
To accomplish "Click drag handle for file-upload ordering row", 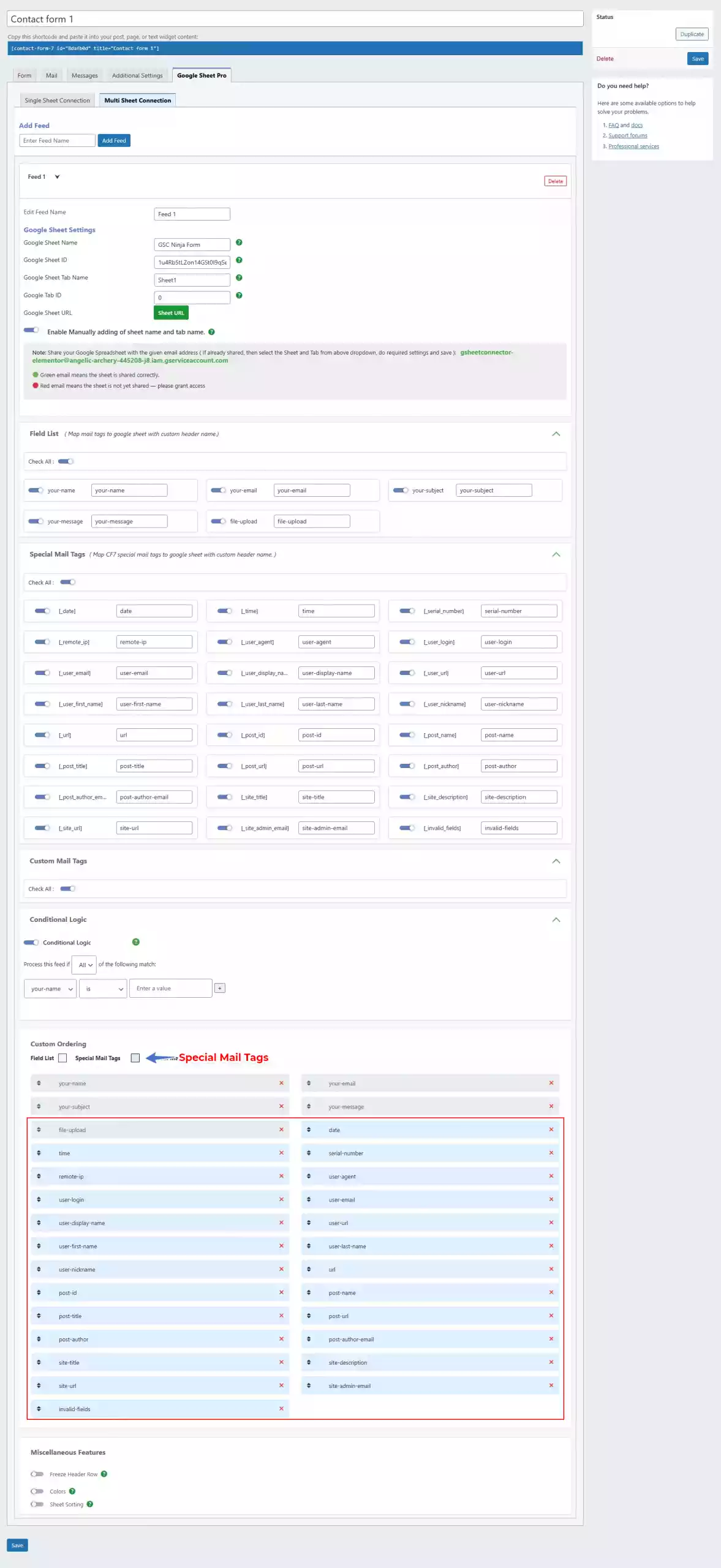I will pyautogui.click(x=39, y=1129).
